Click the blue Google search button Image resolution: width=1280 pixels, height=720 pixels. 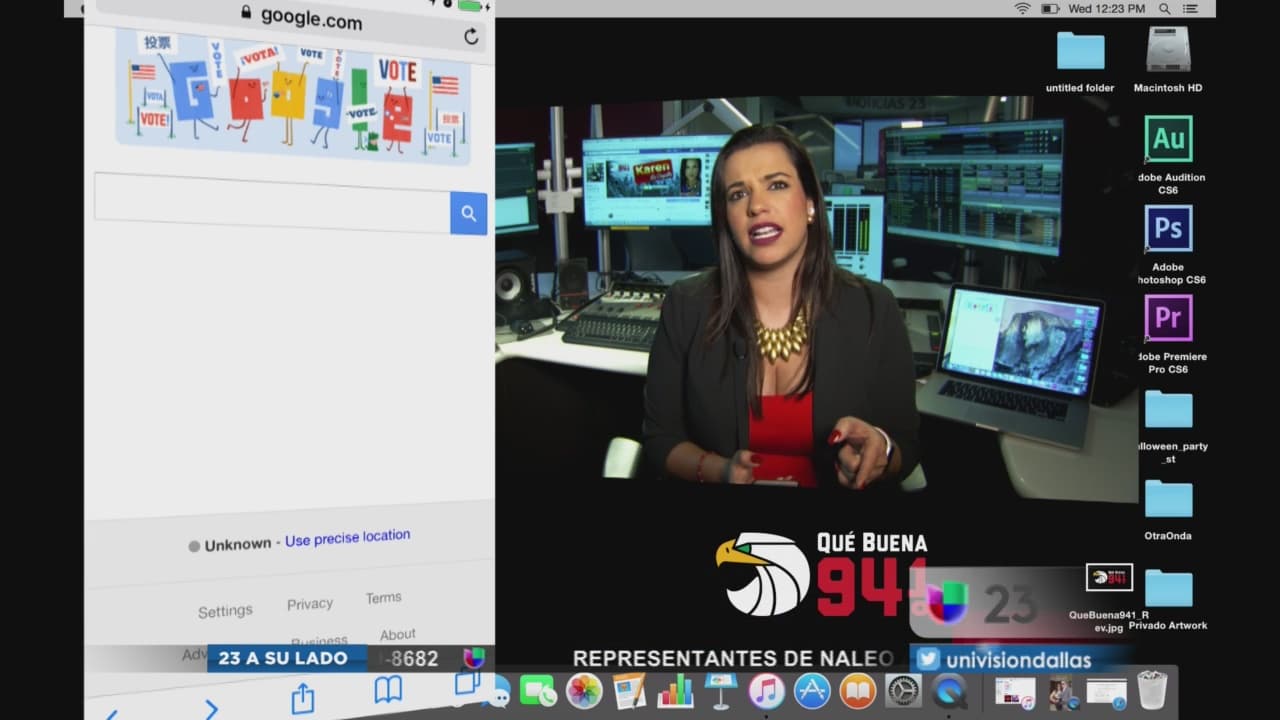(x=468, y=213)
